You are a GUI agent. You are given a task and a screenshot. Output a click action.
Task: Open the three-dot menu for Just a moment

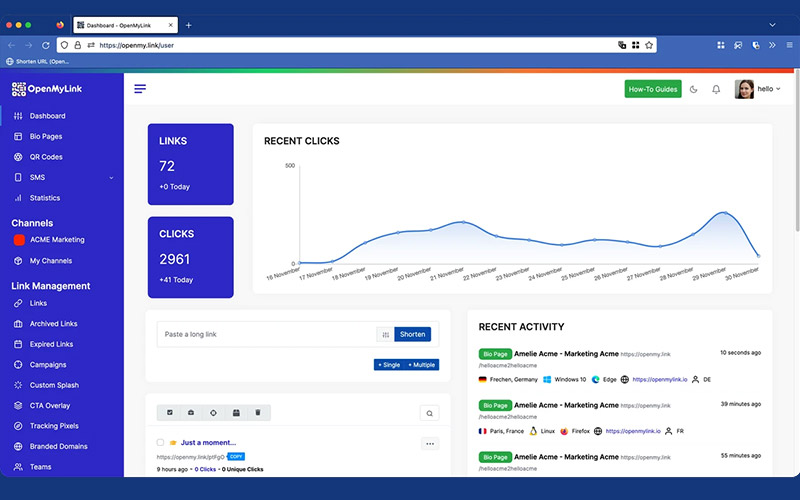tap(430, 444)
